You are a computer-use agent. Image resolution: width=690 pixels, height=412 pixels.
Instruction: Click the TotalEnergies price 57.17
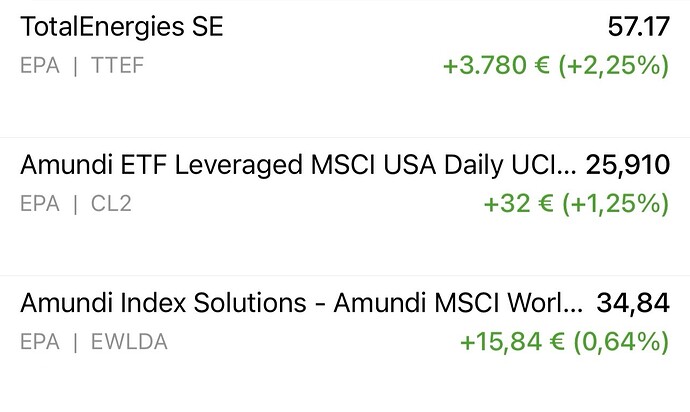click(x=637, y=27)
